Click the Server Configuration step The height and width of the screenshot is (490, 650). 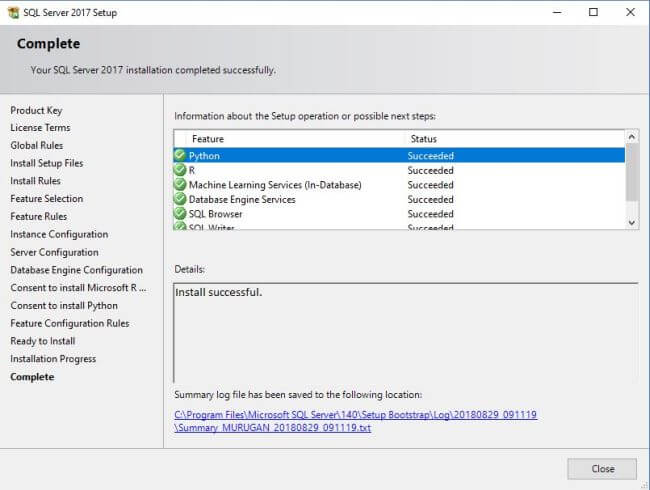click(54, 252)
